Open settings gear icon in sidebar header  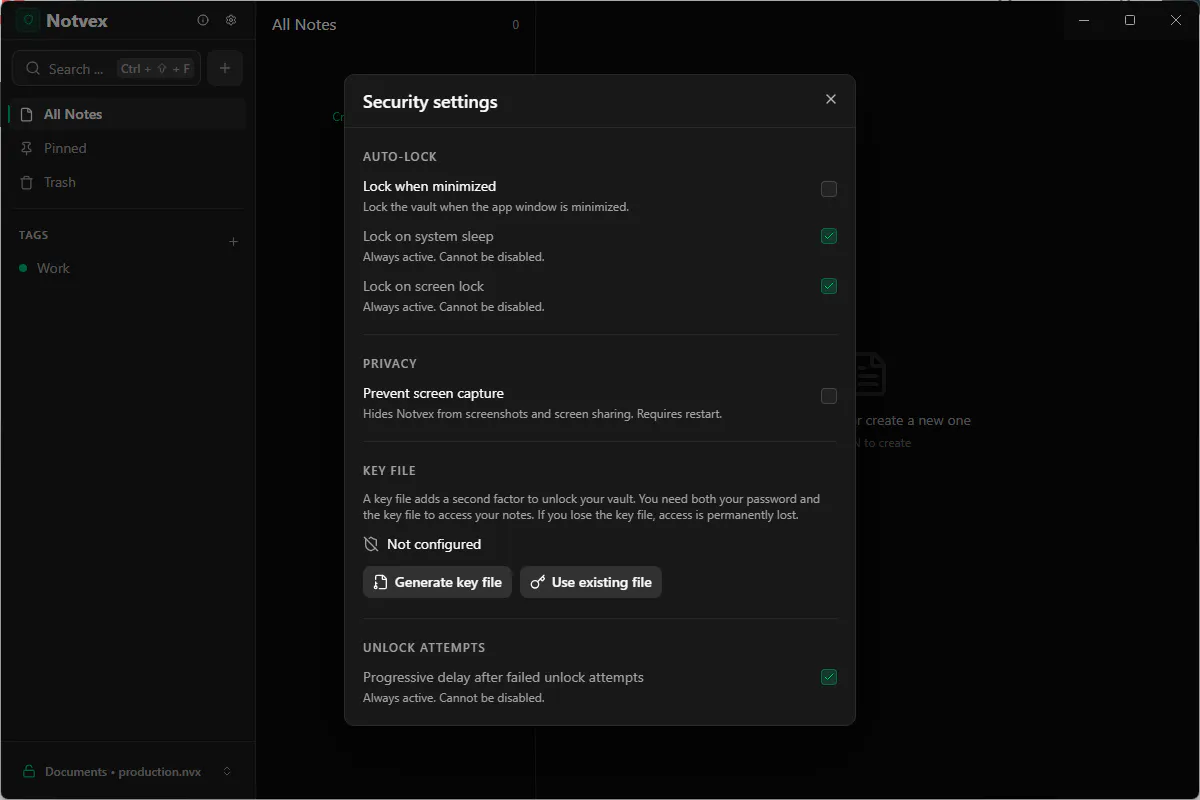click(231, 20)
